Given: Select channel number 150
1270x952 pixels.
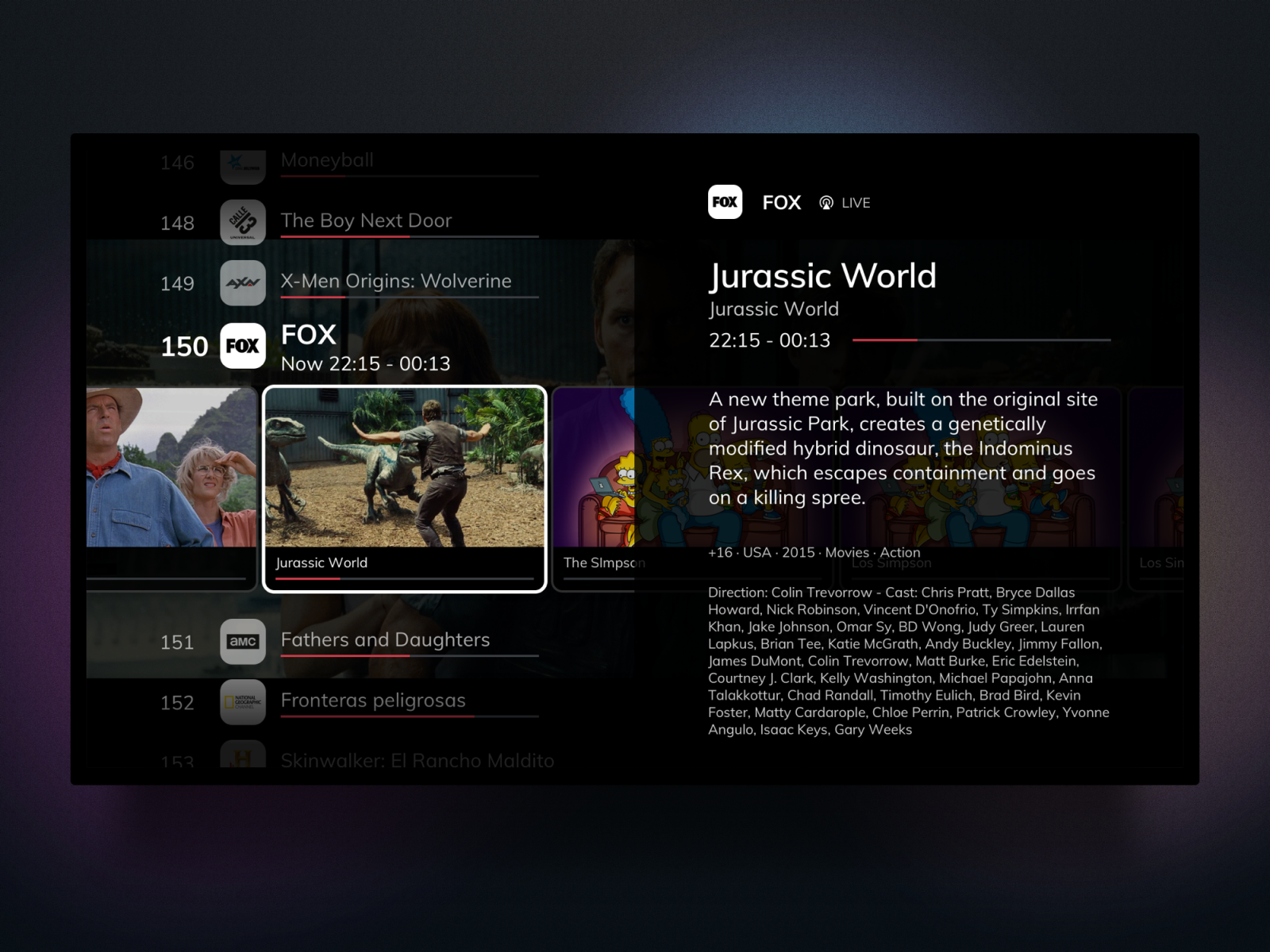Looking at the screenshot, I should click(x=183, y=346).
